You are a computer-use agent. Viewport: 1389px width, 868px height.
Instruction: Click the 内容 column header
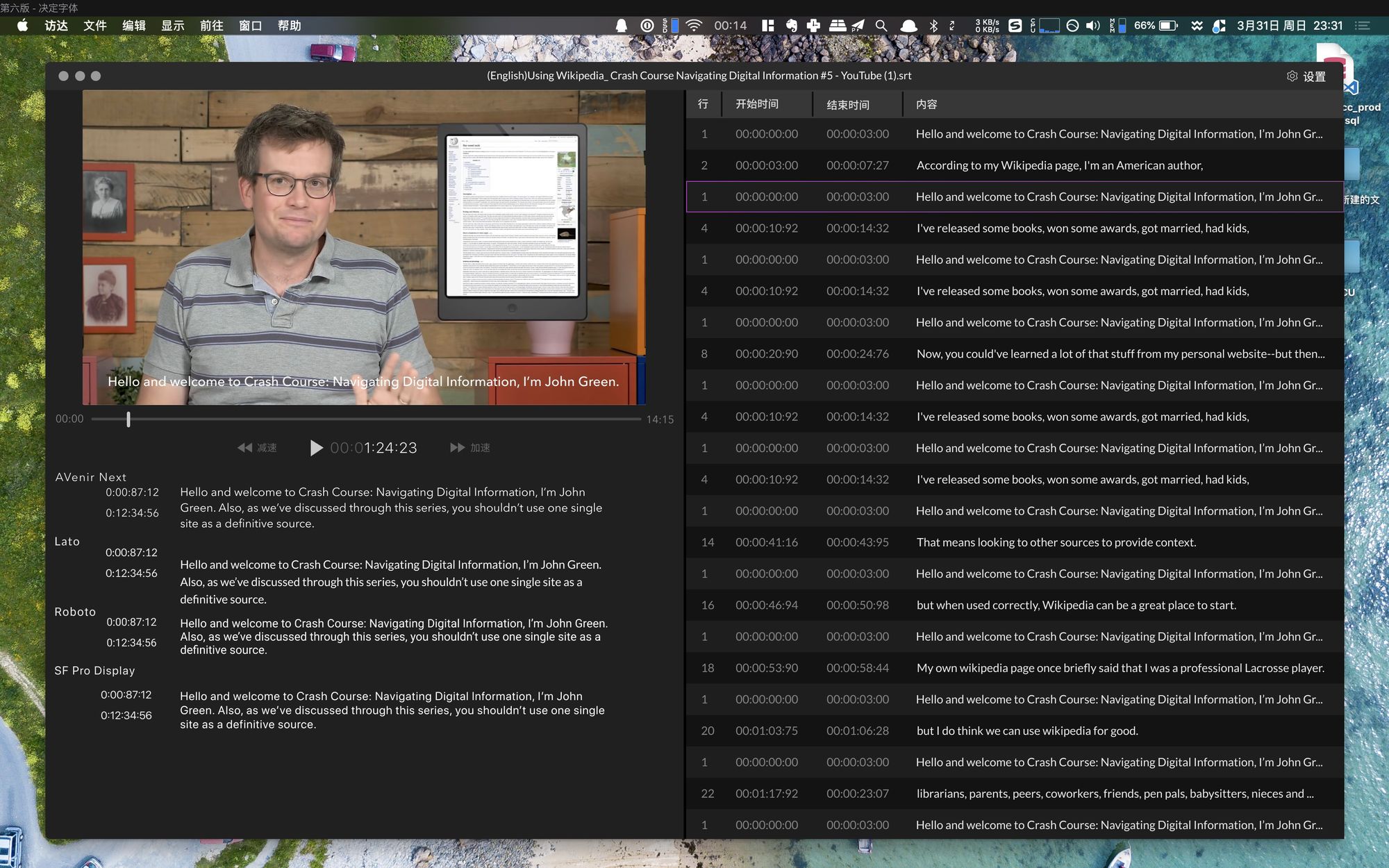tap(926, 104)
